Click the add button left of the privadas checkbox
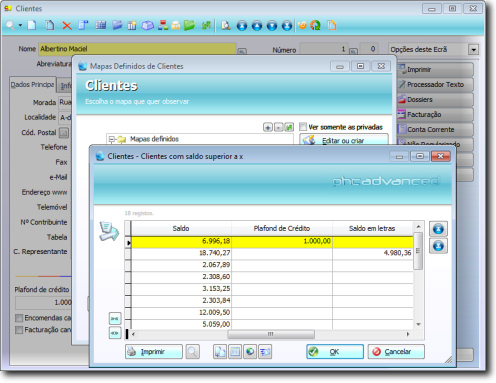Screen dimensions: 496x383 coord(268,127)
